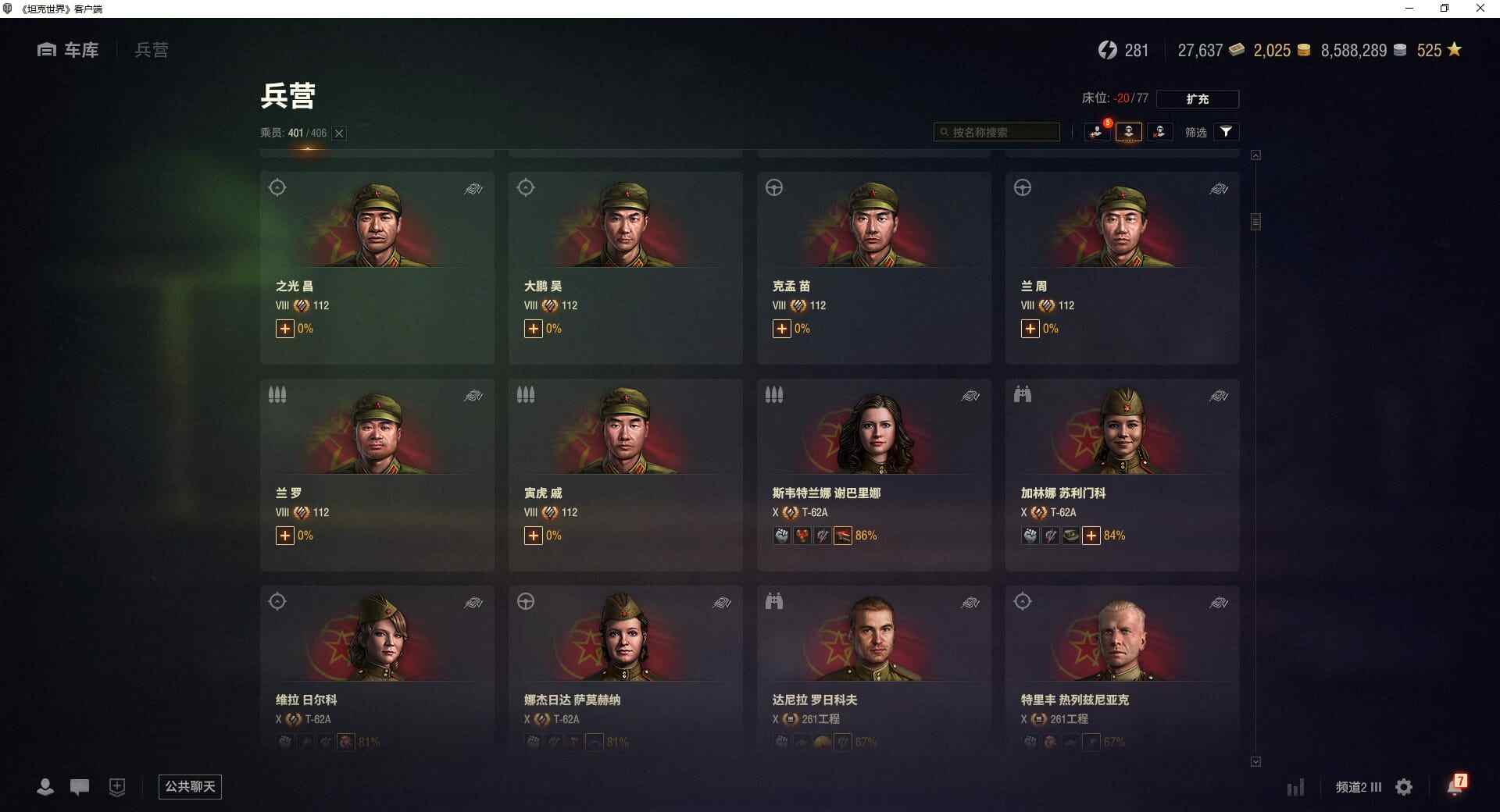Click add-skill plus icon for 之光 昌
The width and height of the screenshot is (1500, 812).
(284, 329)
